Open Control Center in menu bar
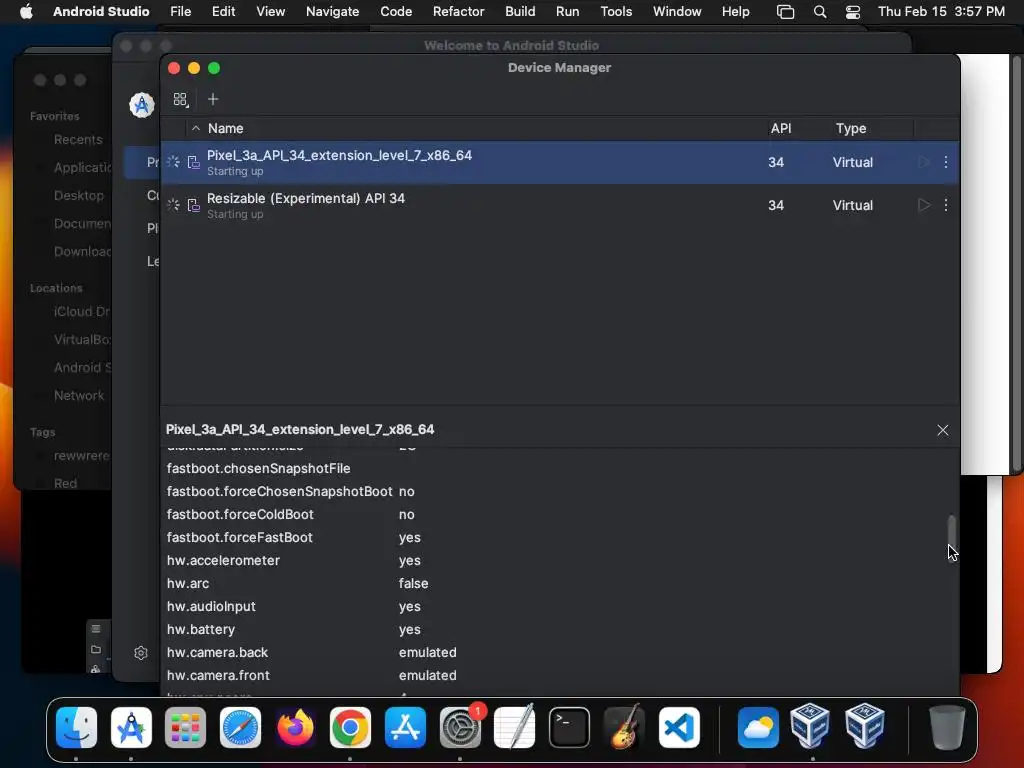The image size is (1024, 768). tap(852, 12)
